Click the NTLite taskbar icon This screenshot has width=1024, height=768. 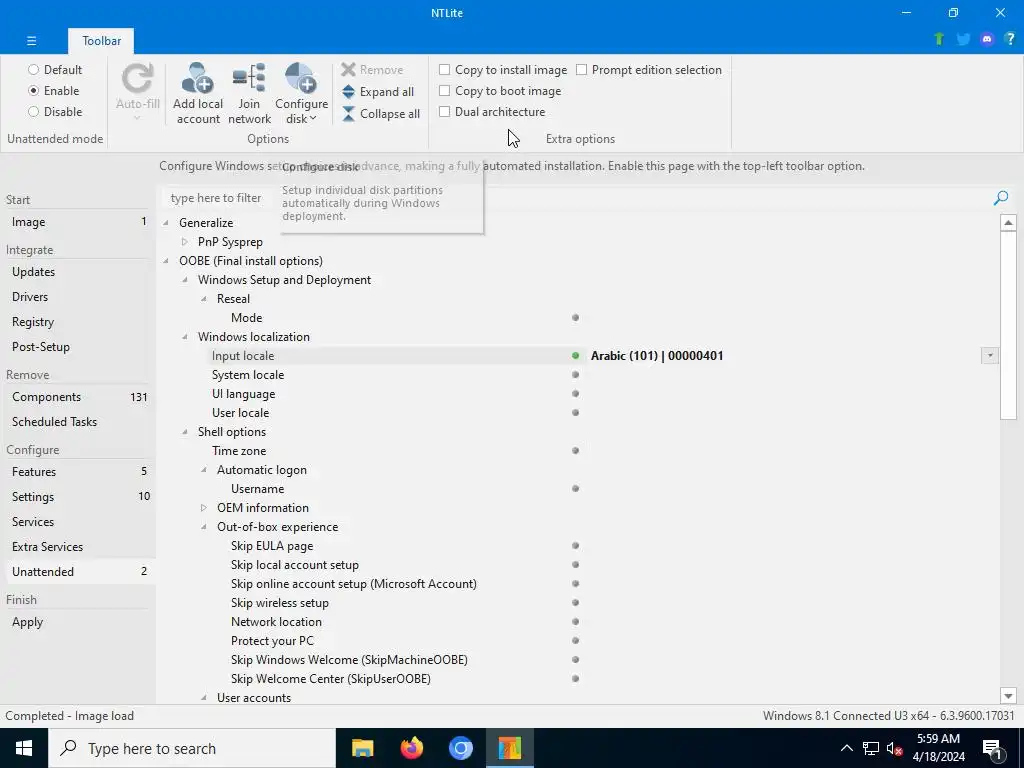coord(509,748)
